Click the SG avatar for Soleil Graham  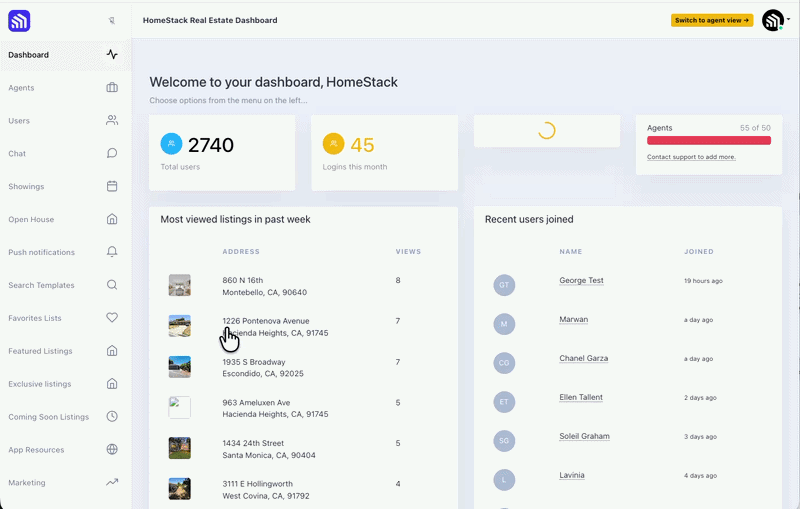(504, 441)
